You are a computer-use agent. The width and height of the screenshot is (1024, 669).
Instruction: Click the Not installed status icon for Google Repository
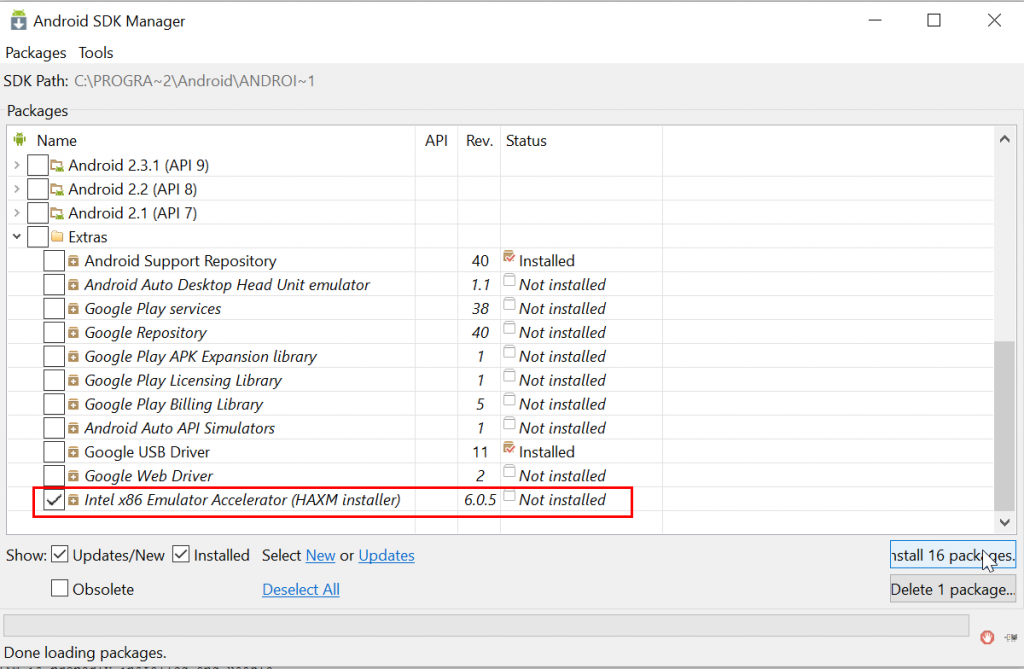coord(509,329)
